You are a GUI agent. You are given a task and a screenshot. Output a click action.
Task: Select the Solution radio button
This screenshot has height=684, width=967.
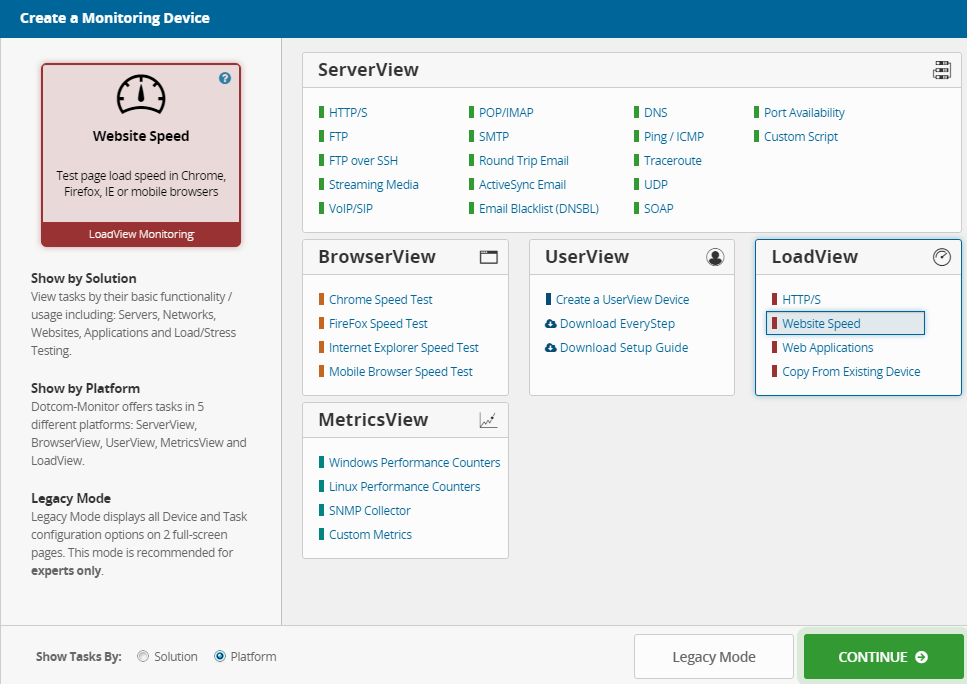[x=143, y=656]
